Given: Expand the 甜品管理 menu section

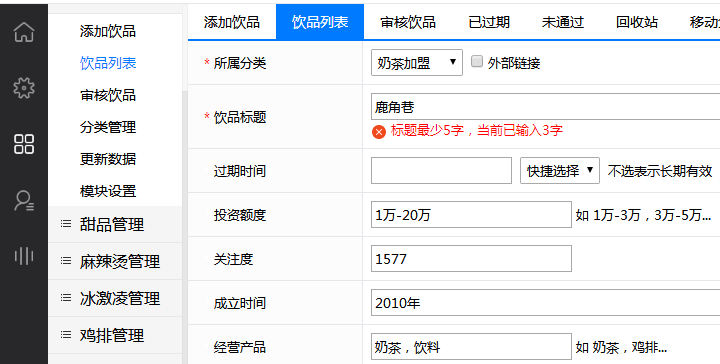Looking at the screenshot, I should point(115,224).
